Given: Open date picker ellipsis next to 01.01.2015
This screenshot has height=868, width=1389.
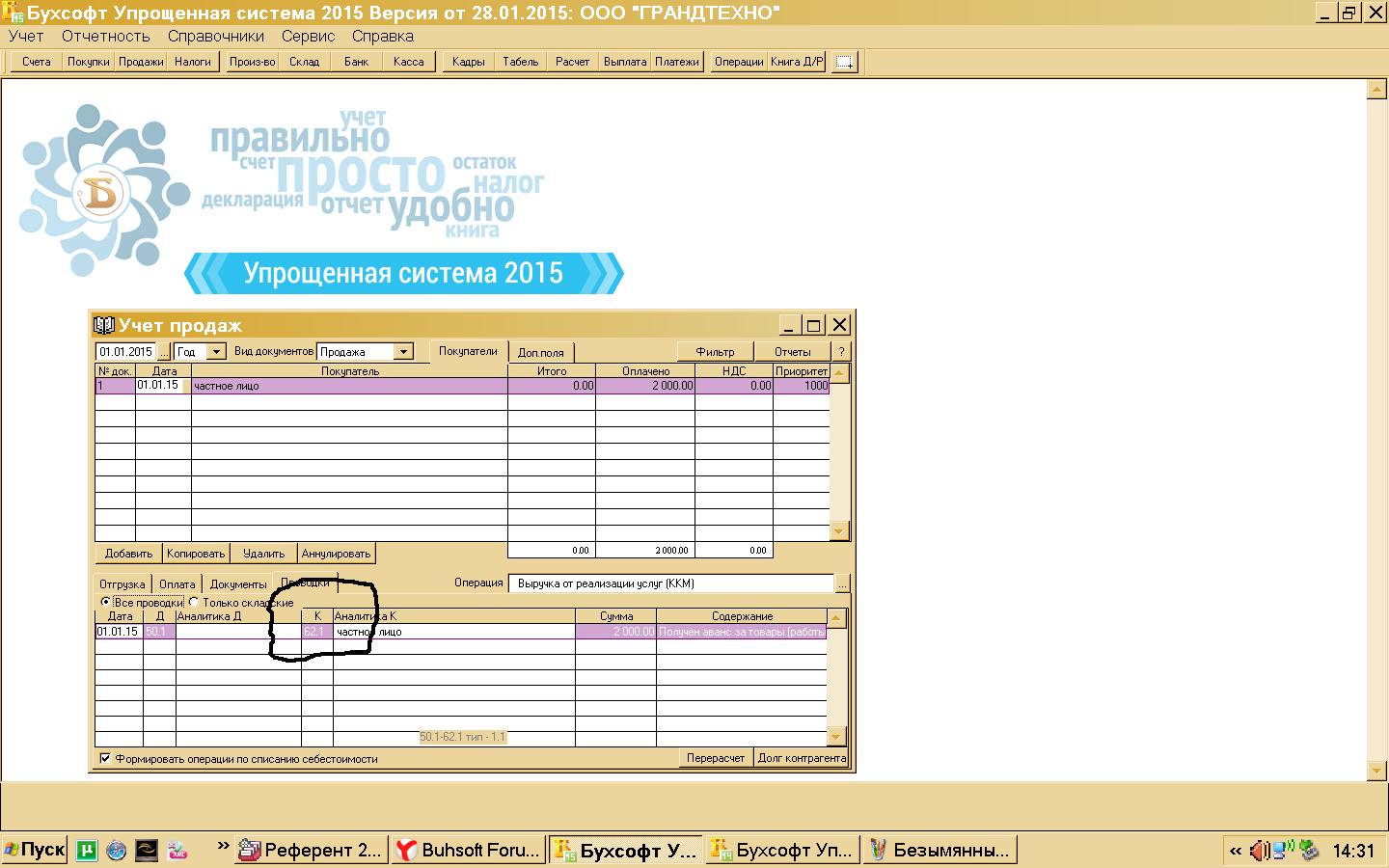Looking at the screenshot, I should pyautogui.click(x=164, y=352).
